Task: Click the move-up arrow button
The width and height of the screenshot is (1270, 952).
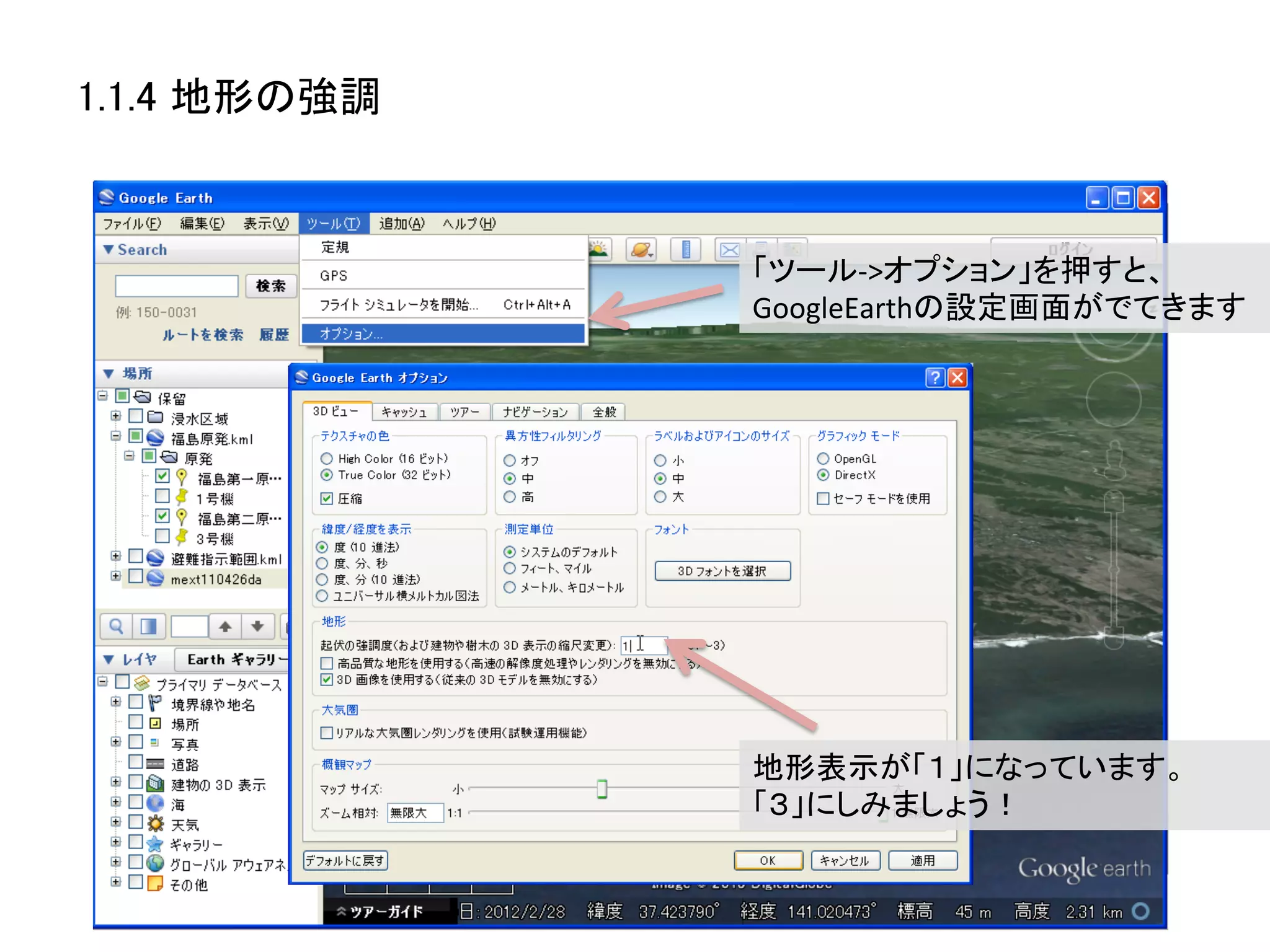Action: pyautogui.click(x=225, y=626)
